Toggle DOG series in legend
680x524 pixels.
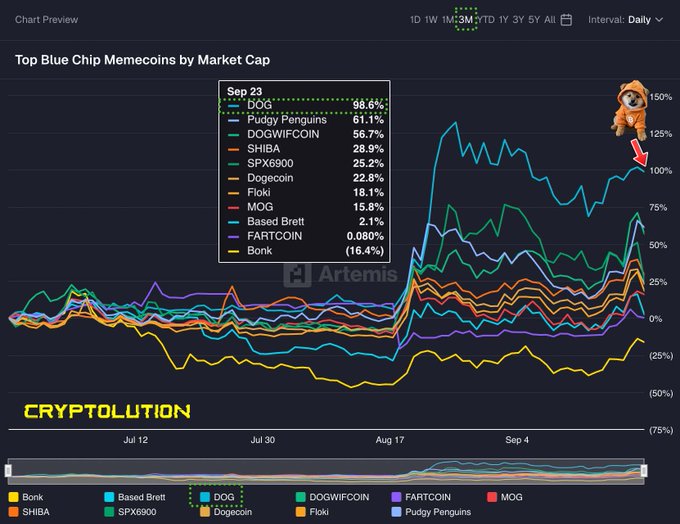point(217,497)
